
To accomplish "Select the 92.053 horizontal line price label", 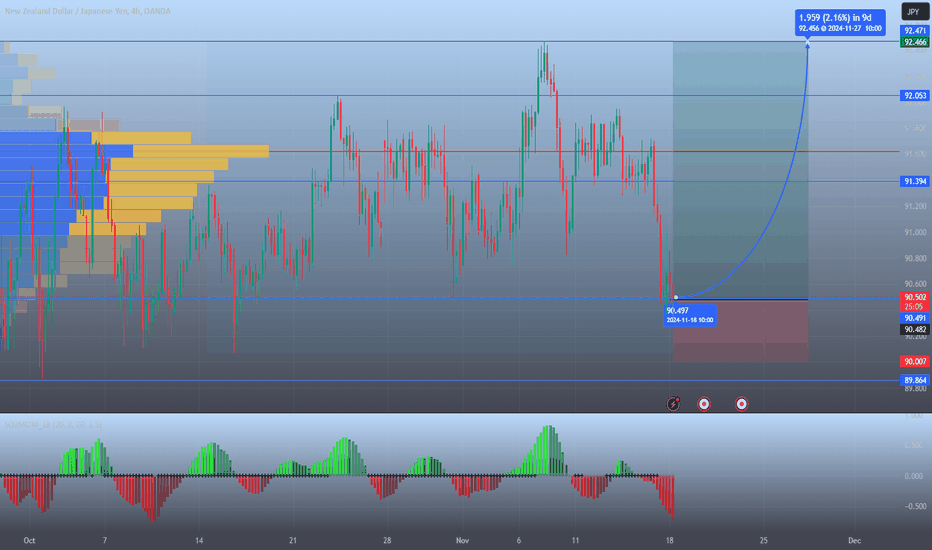I will (x=915, y=96).
